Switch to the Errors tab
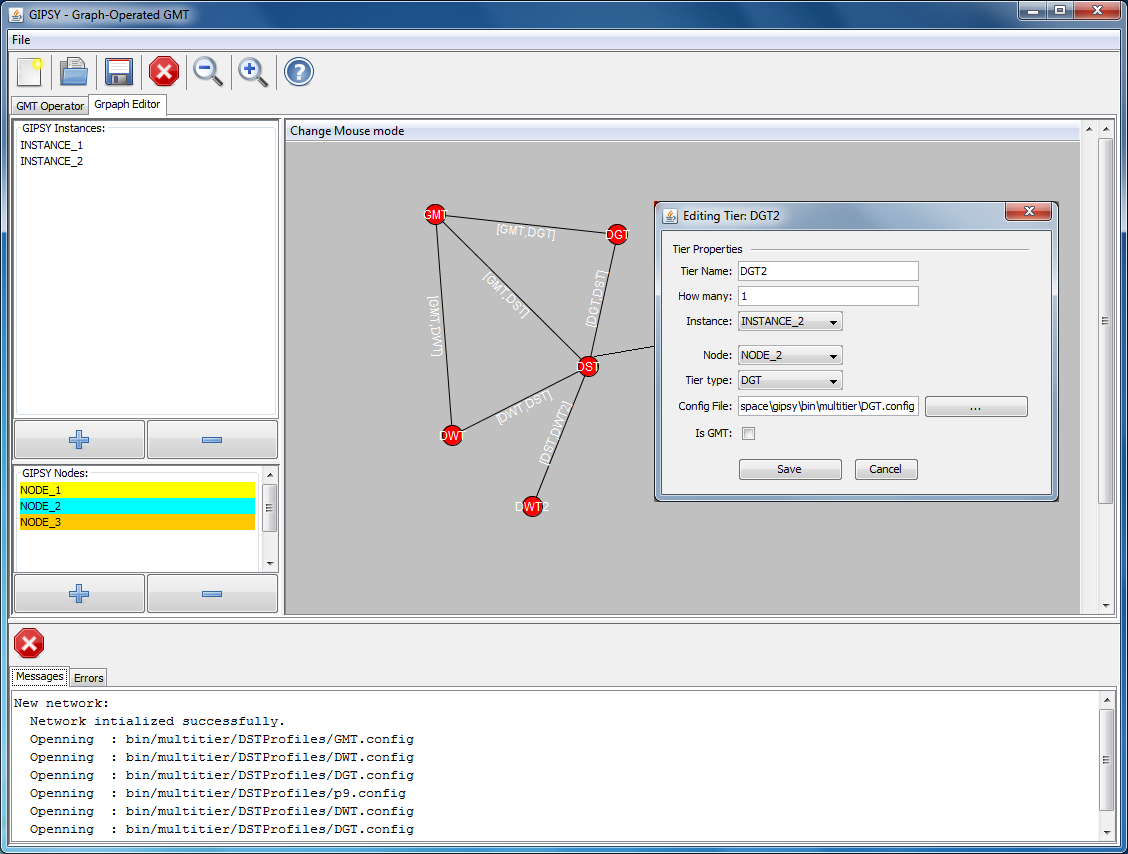Viewport: 1128px width, 854px height. tap(89, 678)
